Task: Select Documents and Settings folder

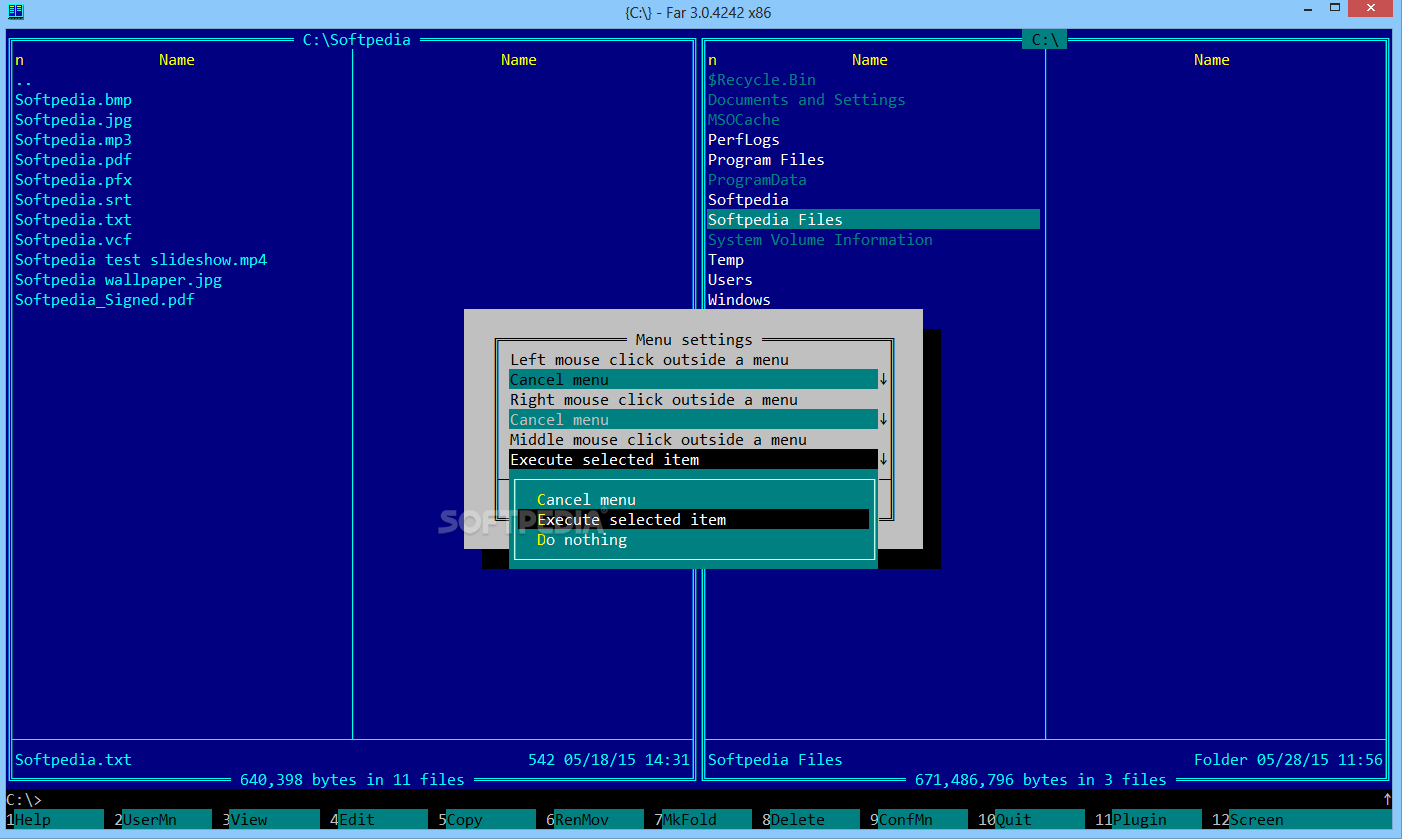Action: pyautogui.click(x=806, y=100)
